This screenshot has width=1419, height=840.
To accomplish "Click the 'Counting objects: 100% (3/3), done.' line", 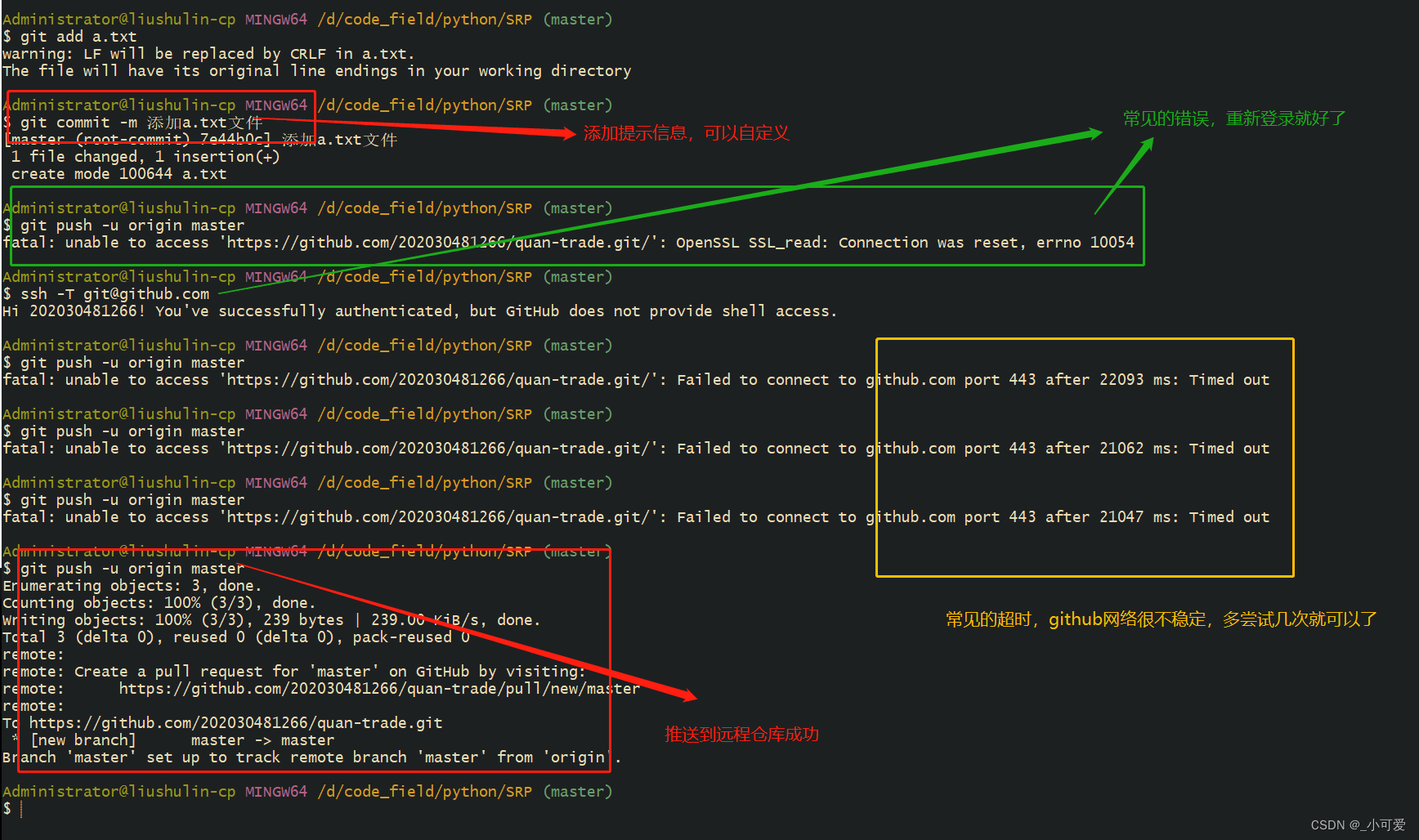I will point(159,603).
